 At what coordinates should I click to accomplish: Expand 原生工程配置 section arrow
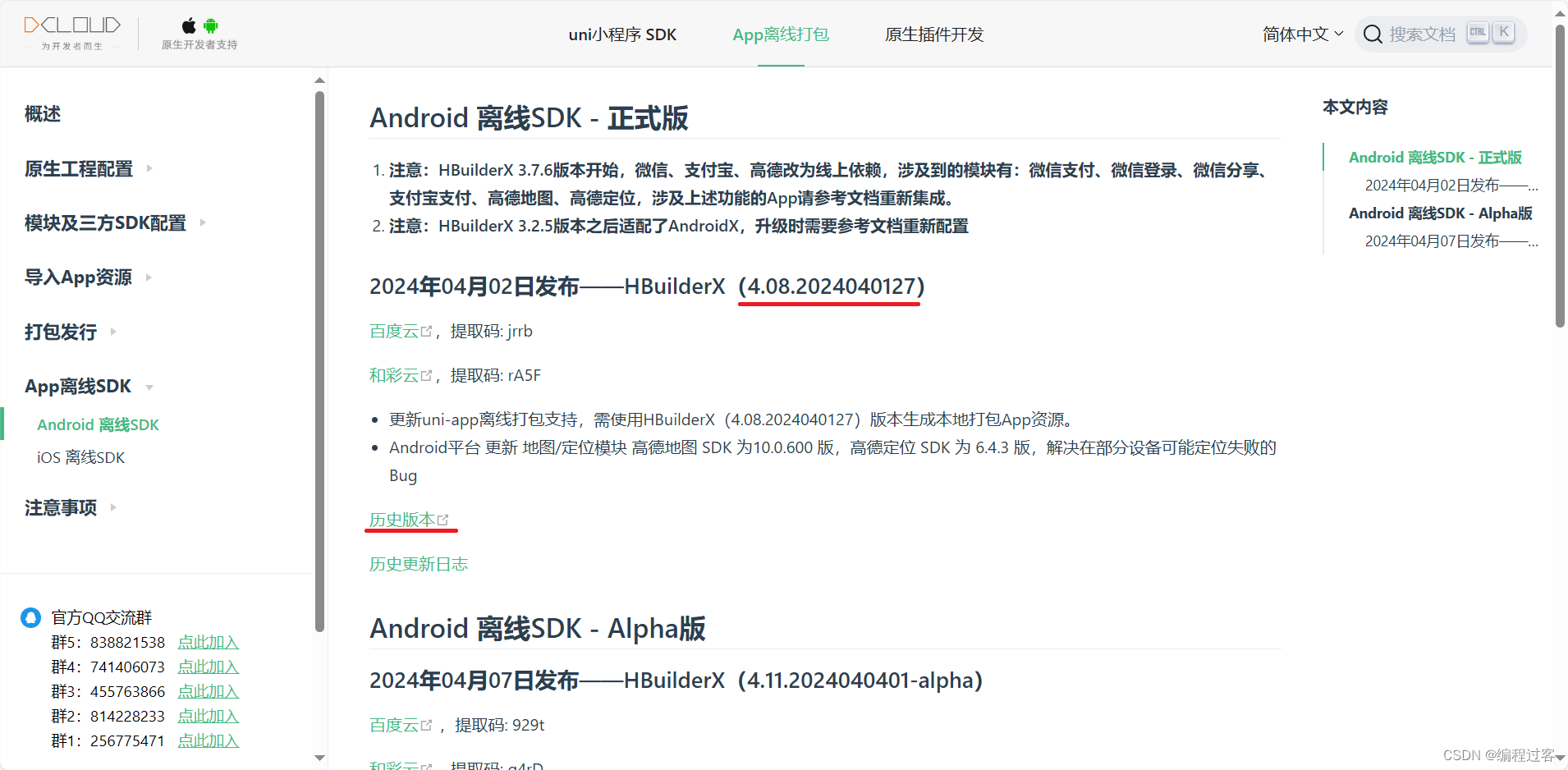tap(149, 168)
